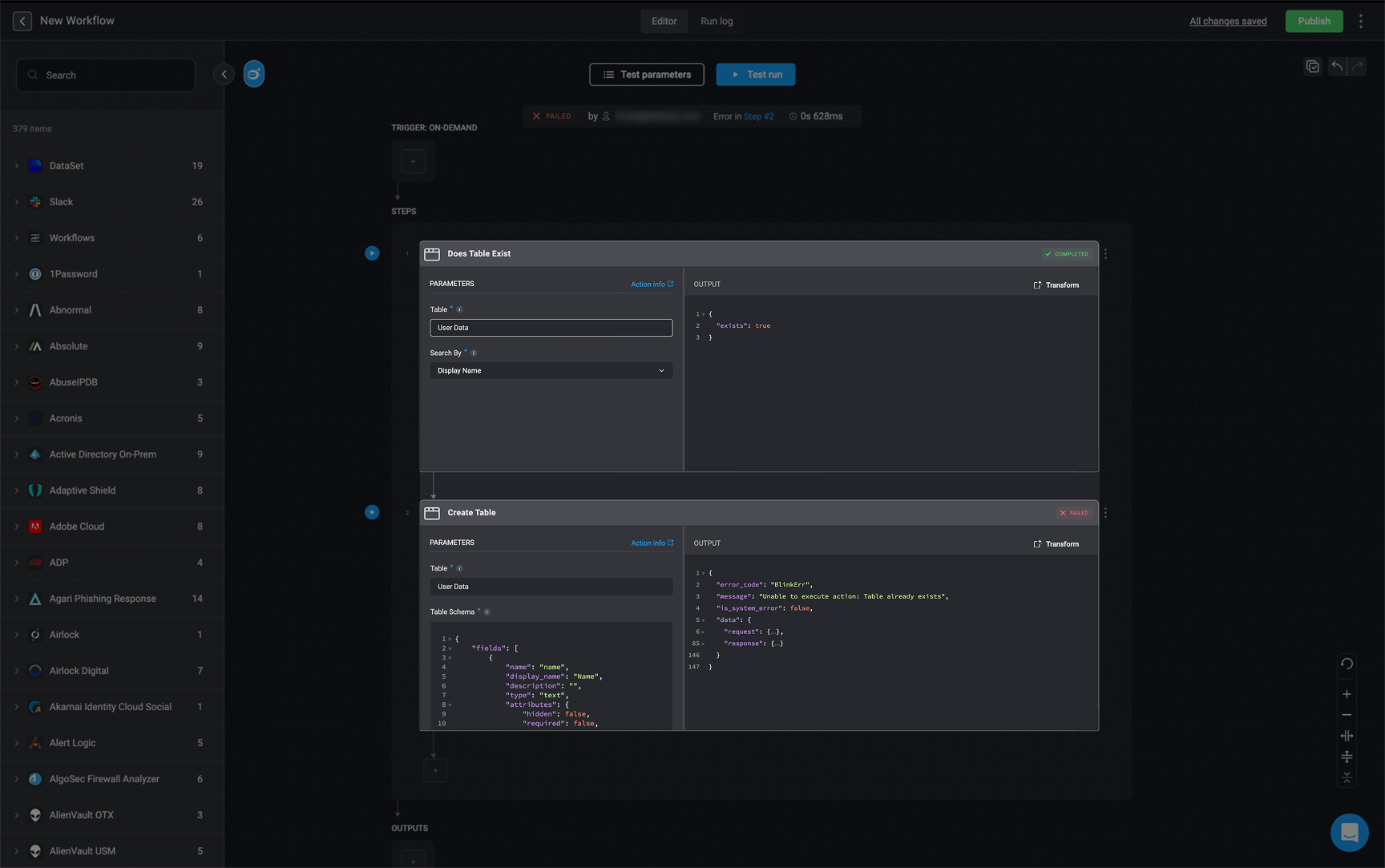Click the Publish button
The width and height of the screenshot is (1385, 868).
1314,22
